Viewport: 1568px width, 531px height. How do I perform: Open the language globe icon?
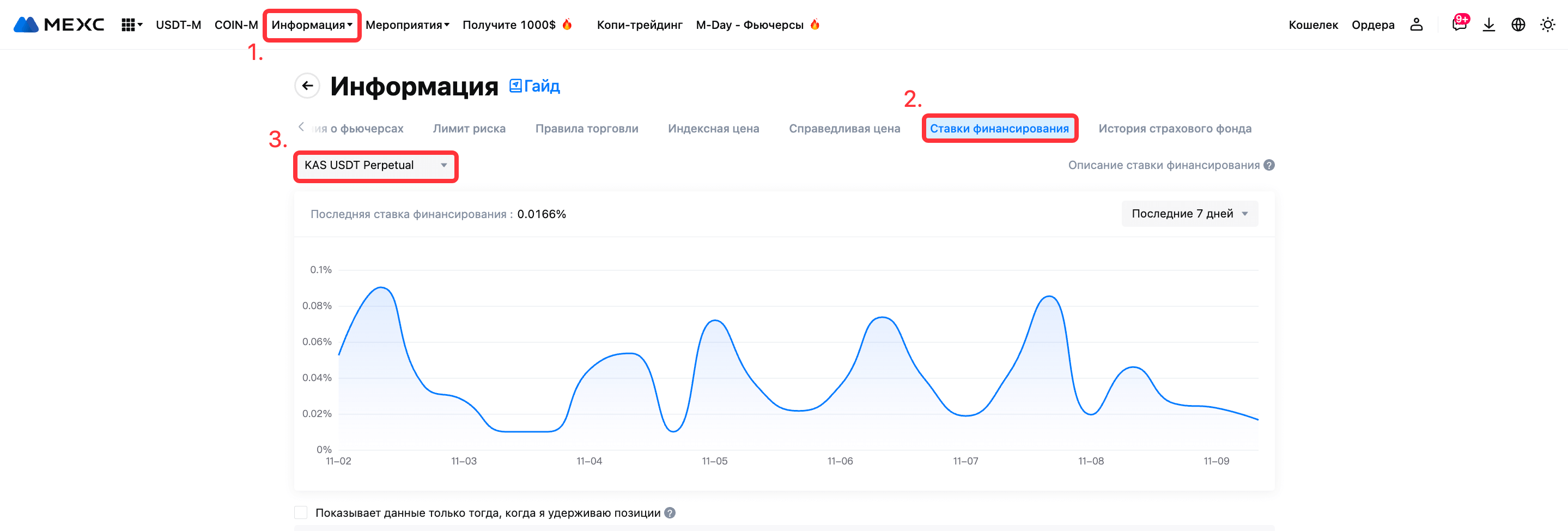click(1518, 25)
